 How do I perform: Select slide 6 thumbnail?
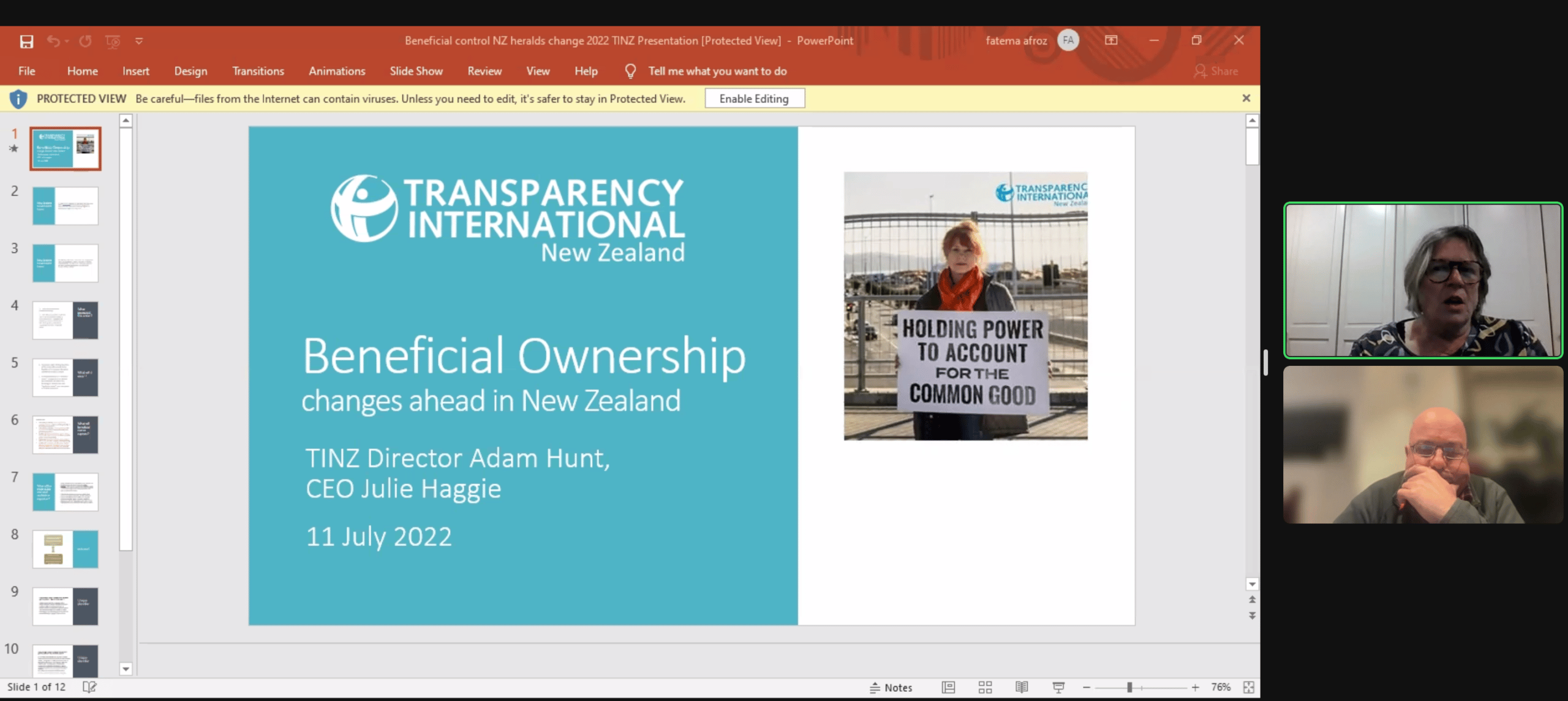(66, 434)
